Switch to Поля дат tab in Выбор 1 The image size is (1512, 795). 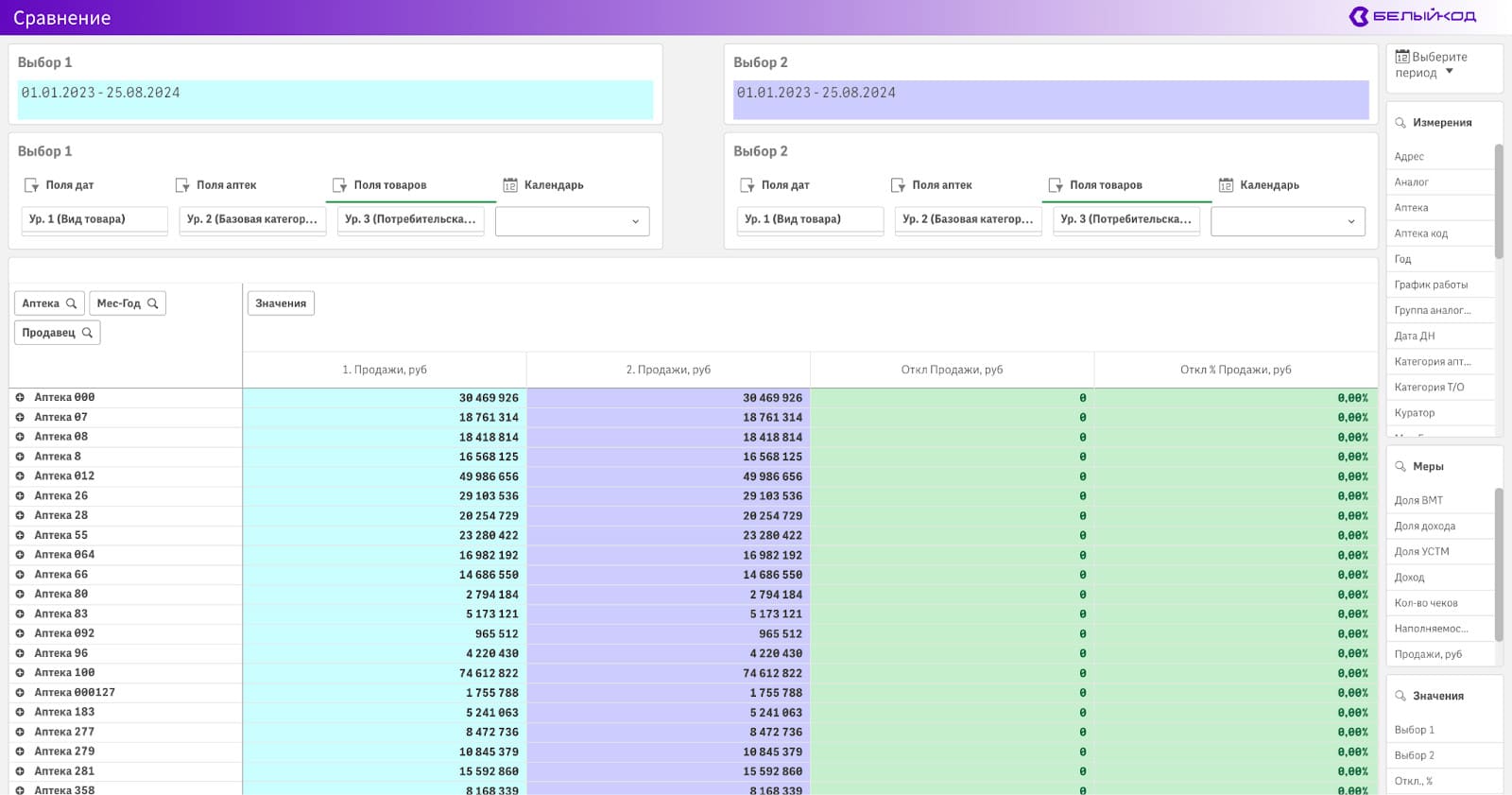(60, 185)
